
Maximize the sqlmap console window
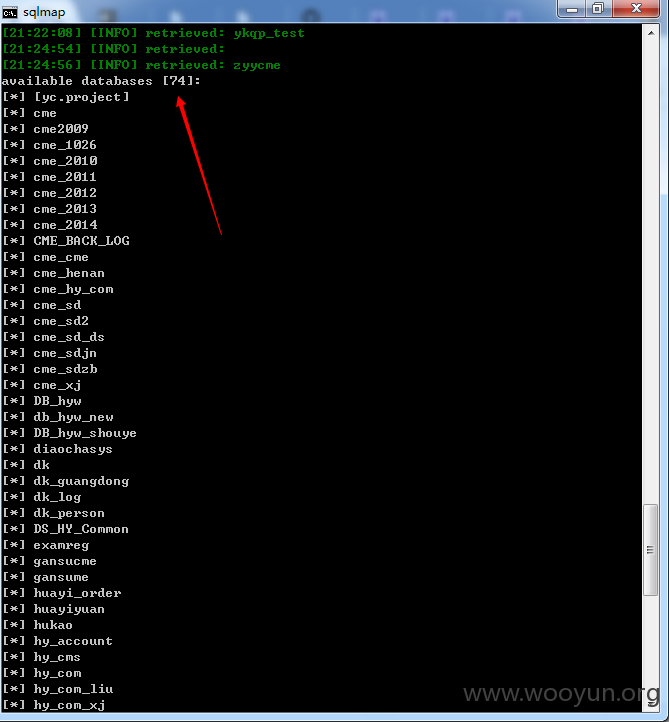click(599, 9)
